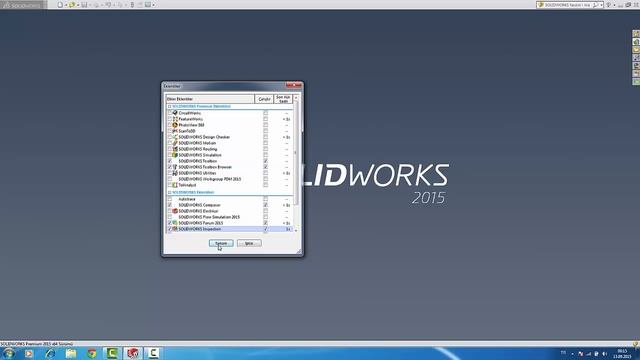This screenshot has width=640, height=360.
Task: Click the Tamam button
Action: (221, 243)
